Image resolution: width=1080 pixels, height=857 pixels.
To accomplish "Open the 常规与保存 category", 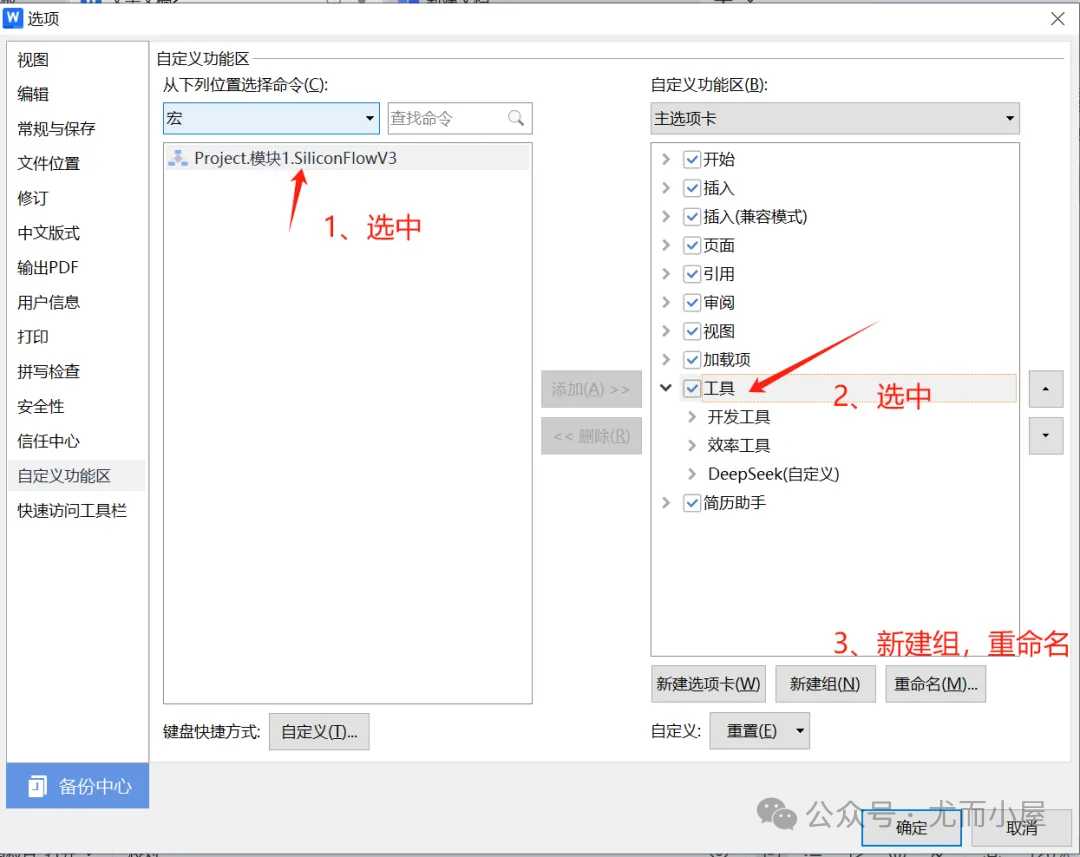I will click(77, 129).
